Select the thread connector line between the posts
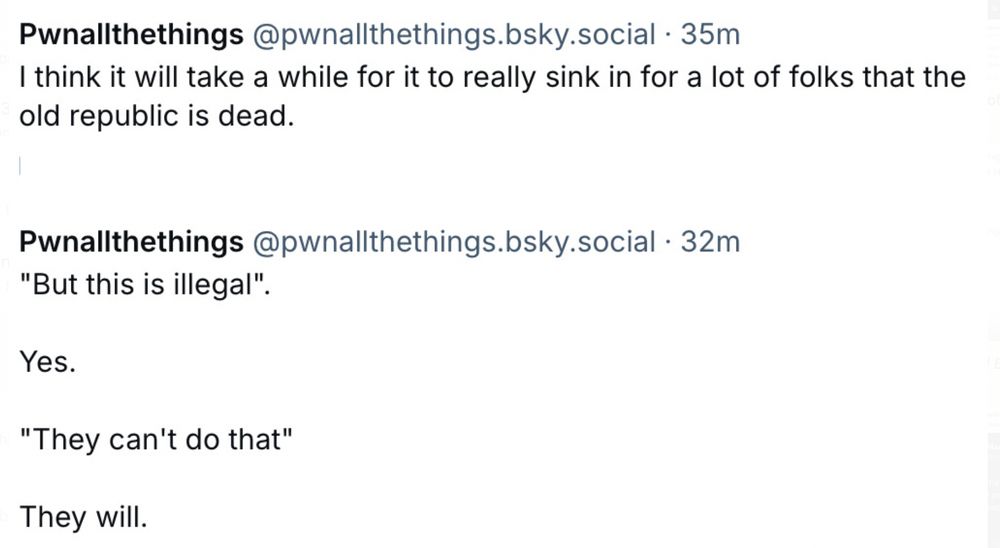The width and height of the screenshot is (1000, 548). [20, 167]
